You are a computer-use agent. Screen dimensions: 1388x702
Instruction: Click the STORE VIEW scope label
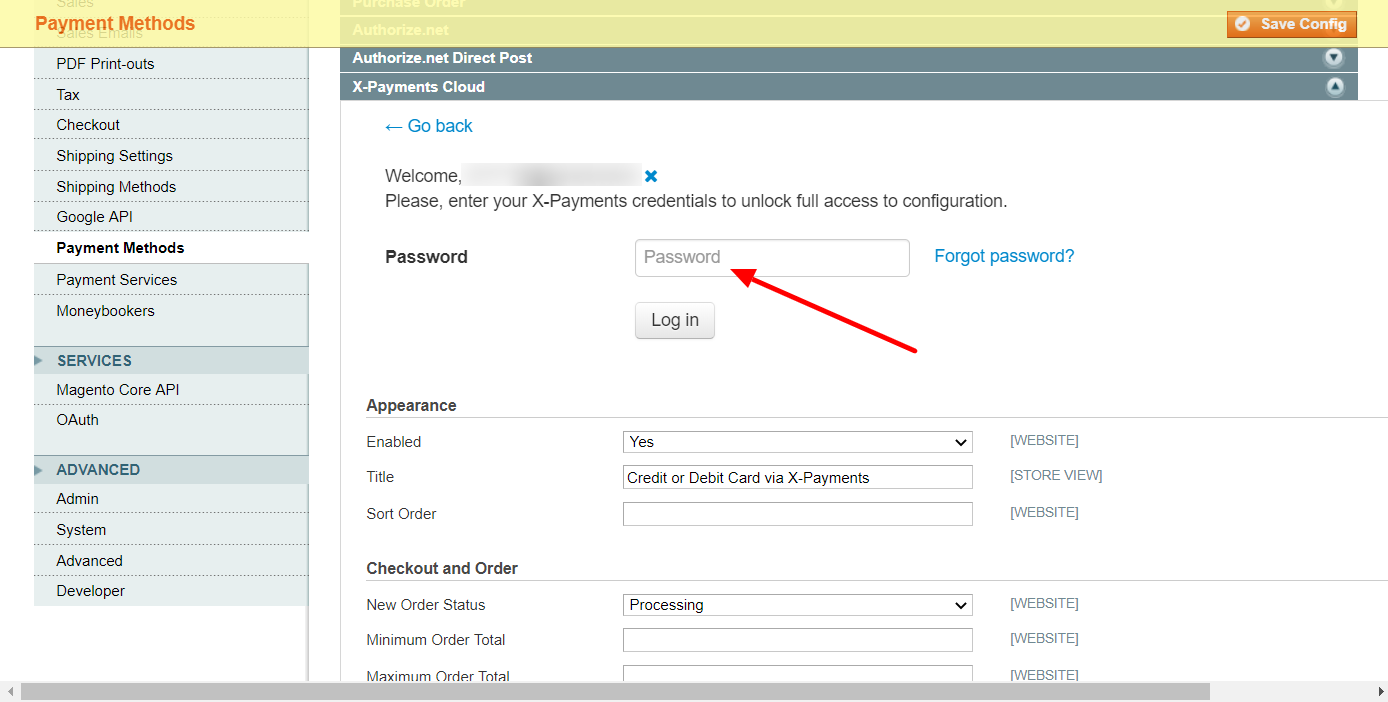pyautogui.click(x=1056, y=476)
